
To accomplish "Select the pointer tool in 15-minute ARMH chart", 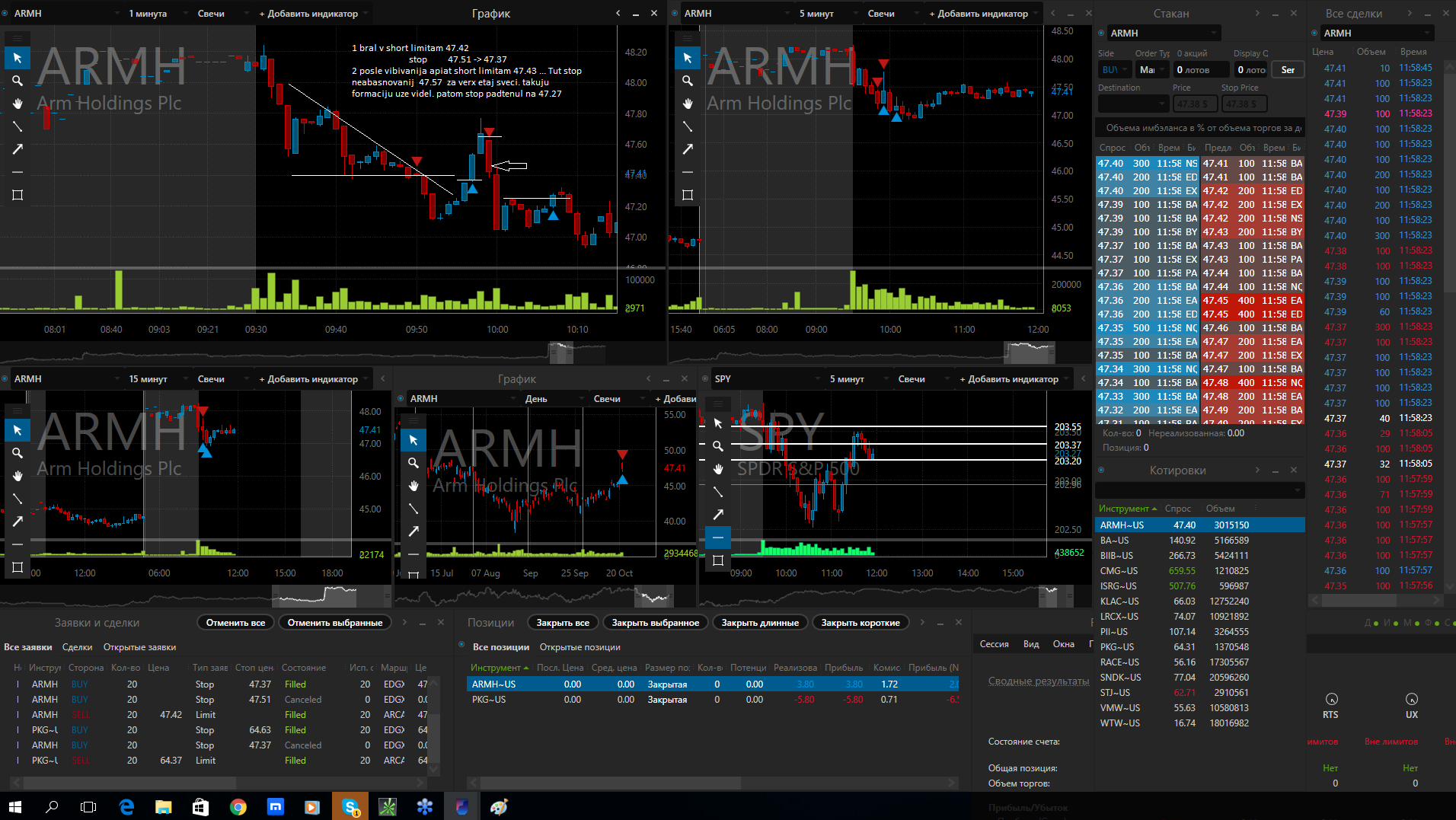I will click(x=17, y=430).
